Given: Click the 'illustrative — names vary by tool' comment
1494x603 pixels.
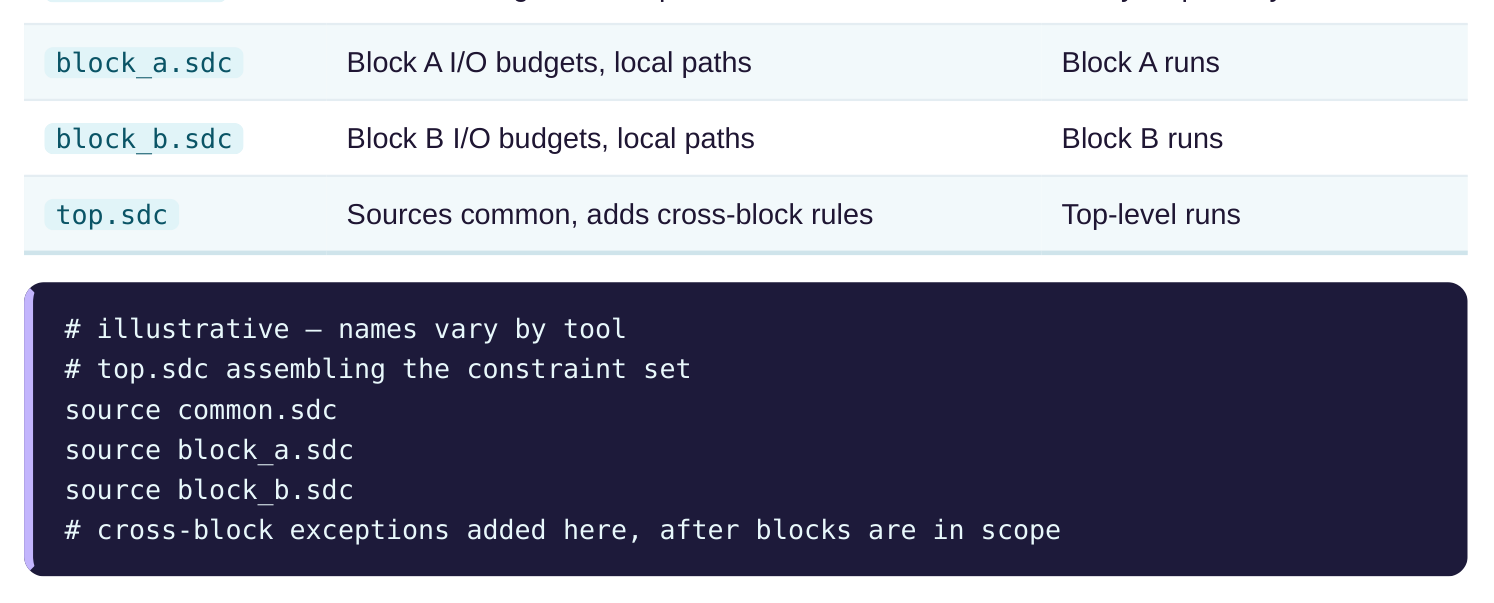Looking at the screenshot, I should (x=345, y=329).
